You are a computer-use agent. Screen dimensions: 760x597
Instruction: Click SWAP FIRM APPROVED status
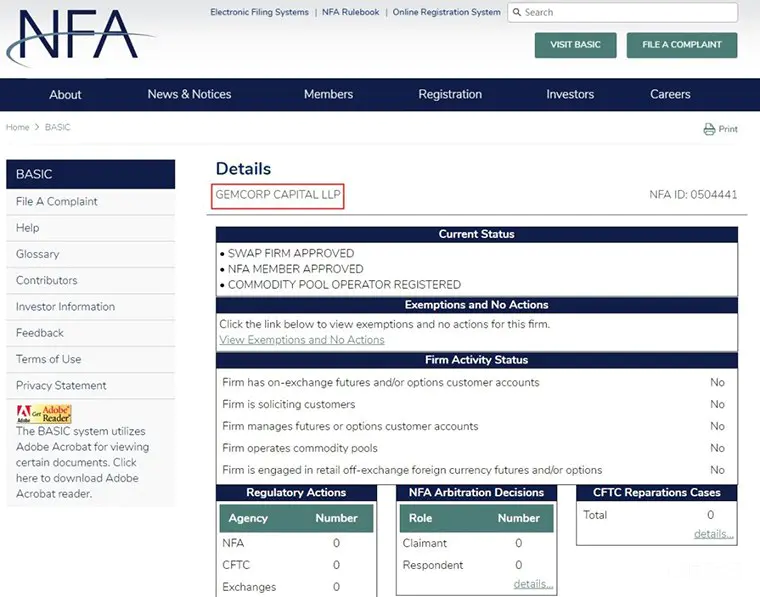pyautogui.click(x=291, y=253)
